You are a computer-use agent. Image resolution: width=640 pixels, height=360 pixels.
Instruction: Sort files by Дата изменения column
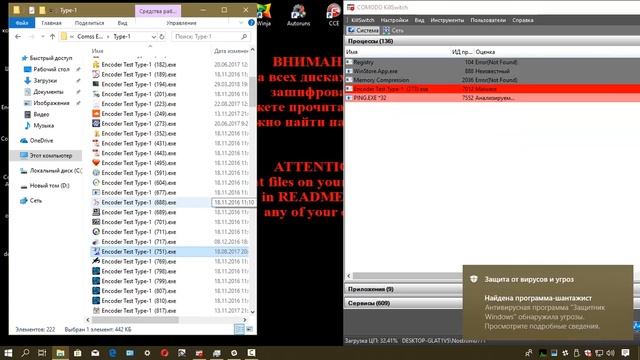[x=231, y=51]
